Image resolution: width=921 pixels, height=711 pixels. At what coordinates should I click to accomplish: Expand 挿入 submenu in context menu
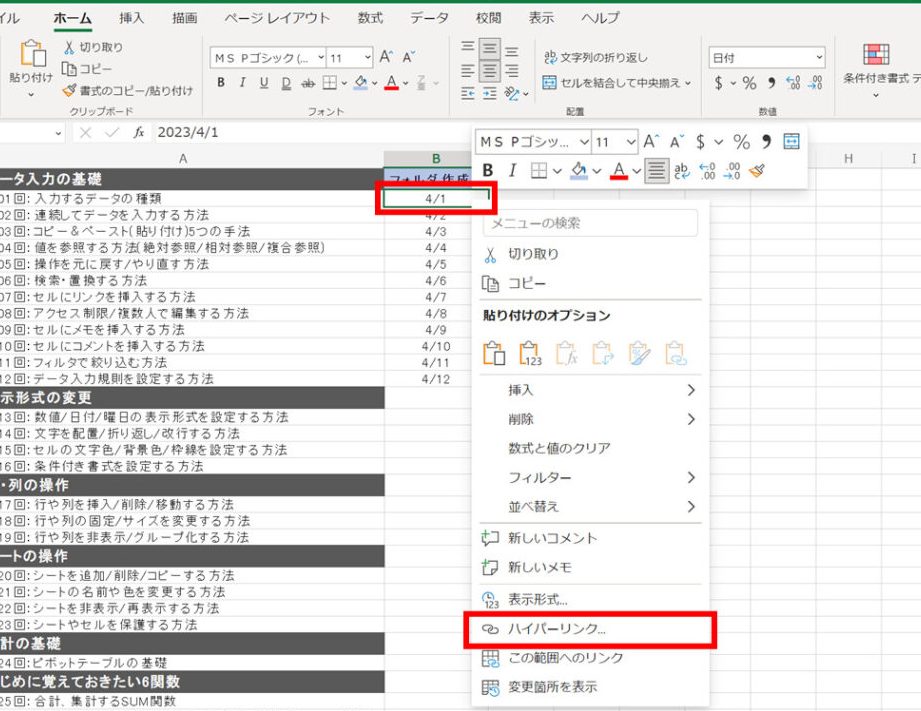tap(590, 390)
